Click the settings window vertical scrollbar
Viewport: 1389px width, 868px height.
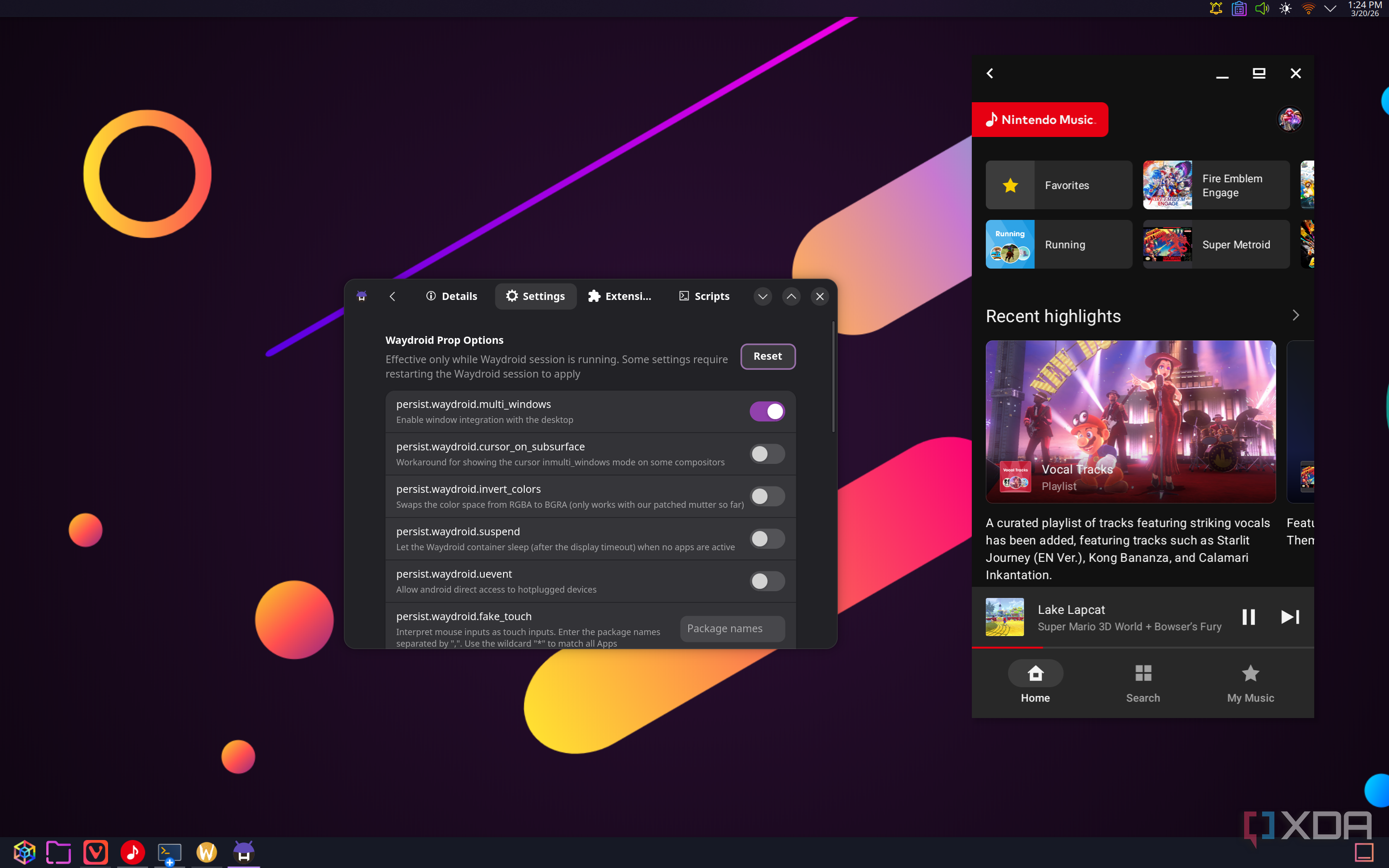click(x=833, y=377)
